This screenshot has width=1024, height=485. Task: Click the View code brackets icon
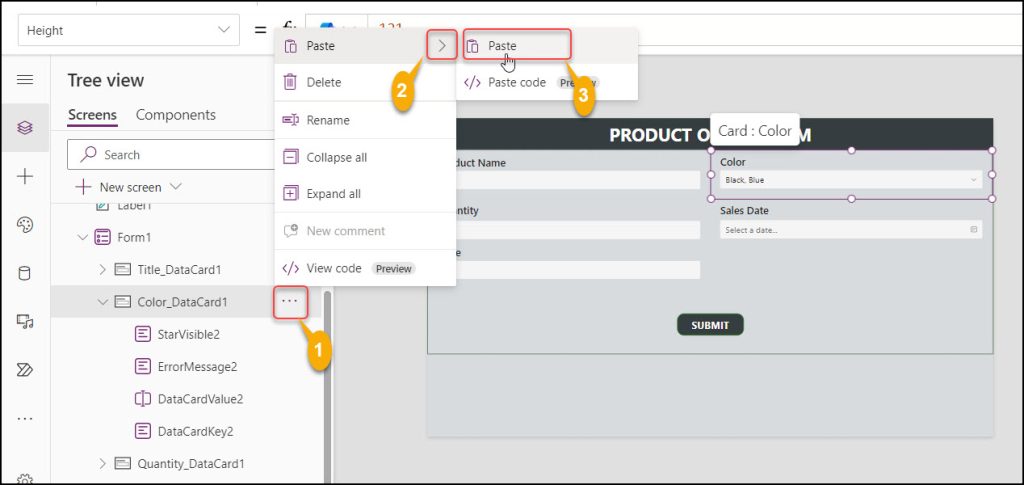click(x=290, y=268)
